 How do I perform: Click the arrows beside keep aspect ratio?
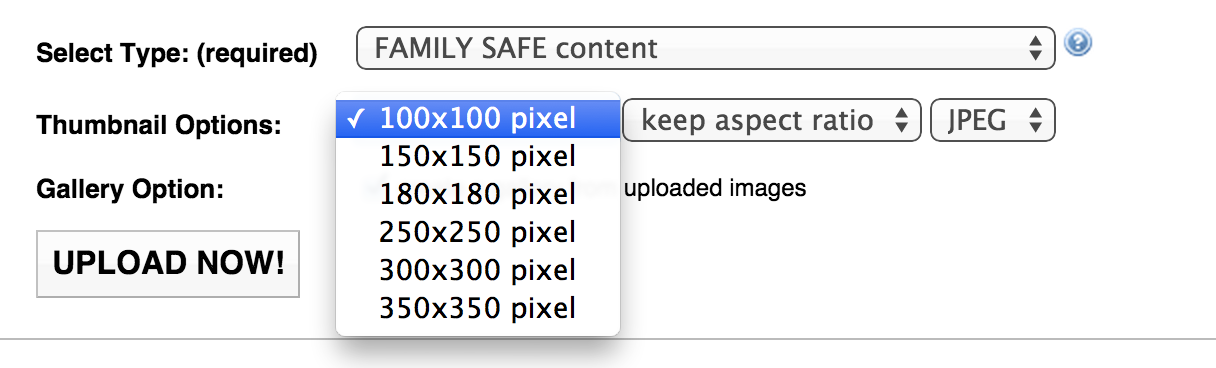click(900, 122)
